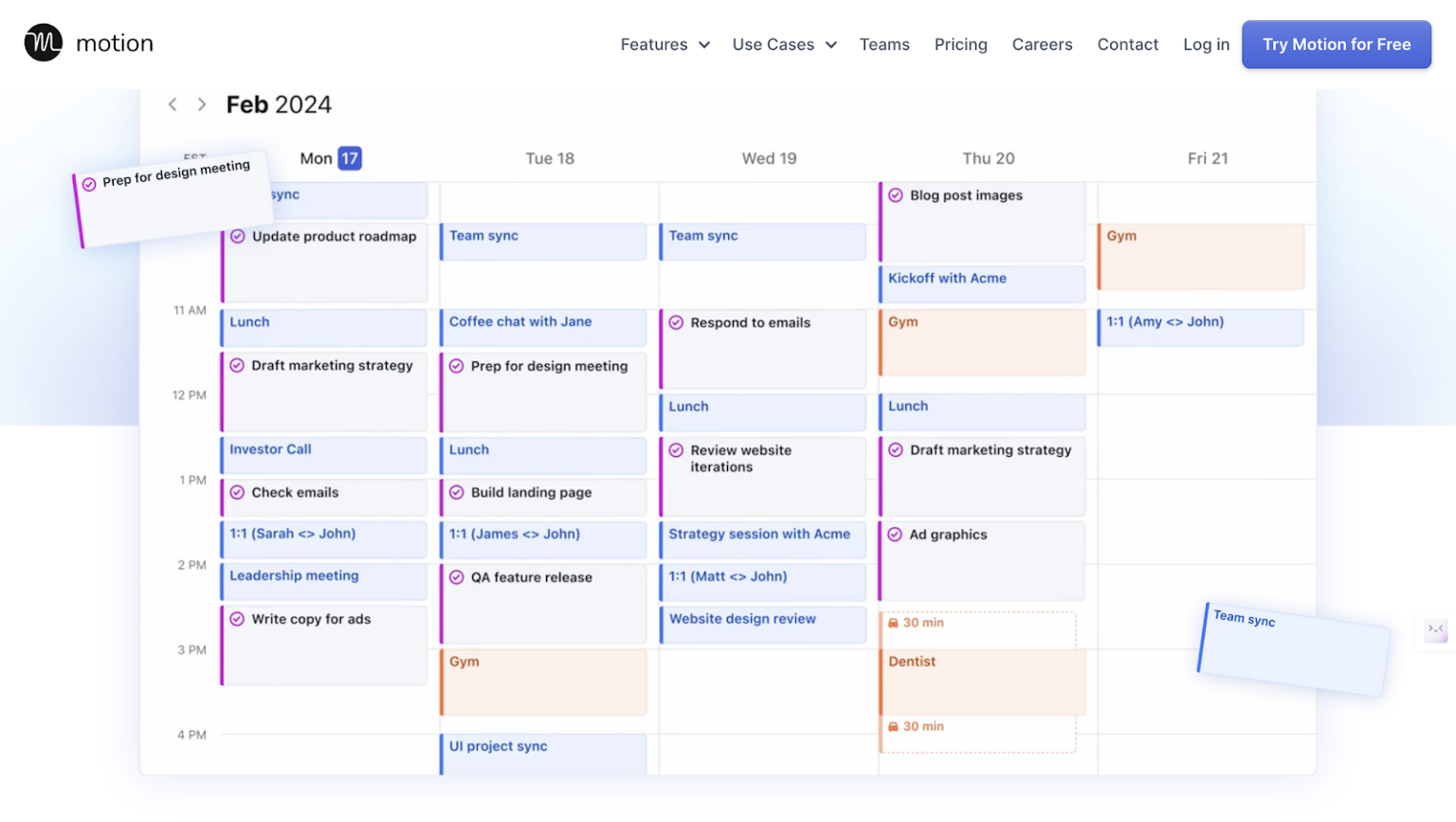
Task: Click the next week arrow beside Feb 2024
Action: click(201, 104)
